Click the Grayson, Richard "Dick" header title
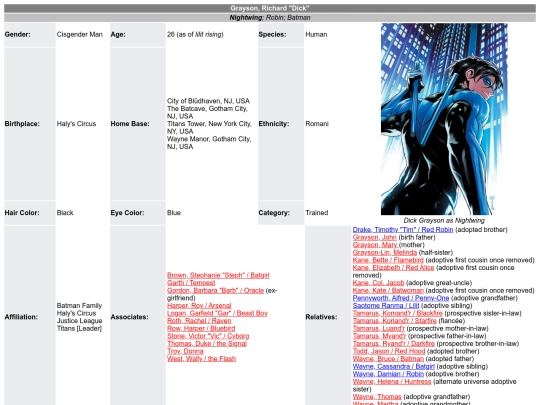 [x=270, y=8]
